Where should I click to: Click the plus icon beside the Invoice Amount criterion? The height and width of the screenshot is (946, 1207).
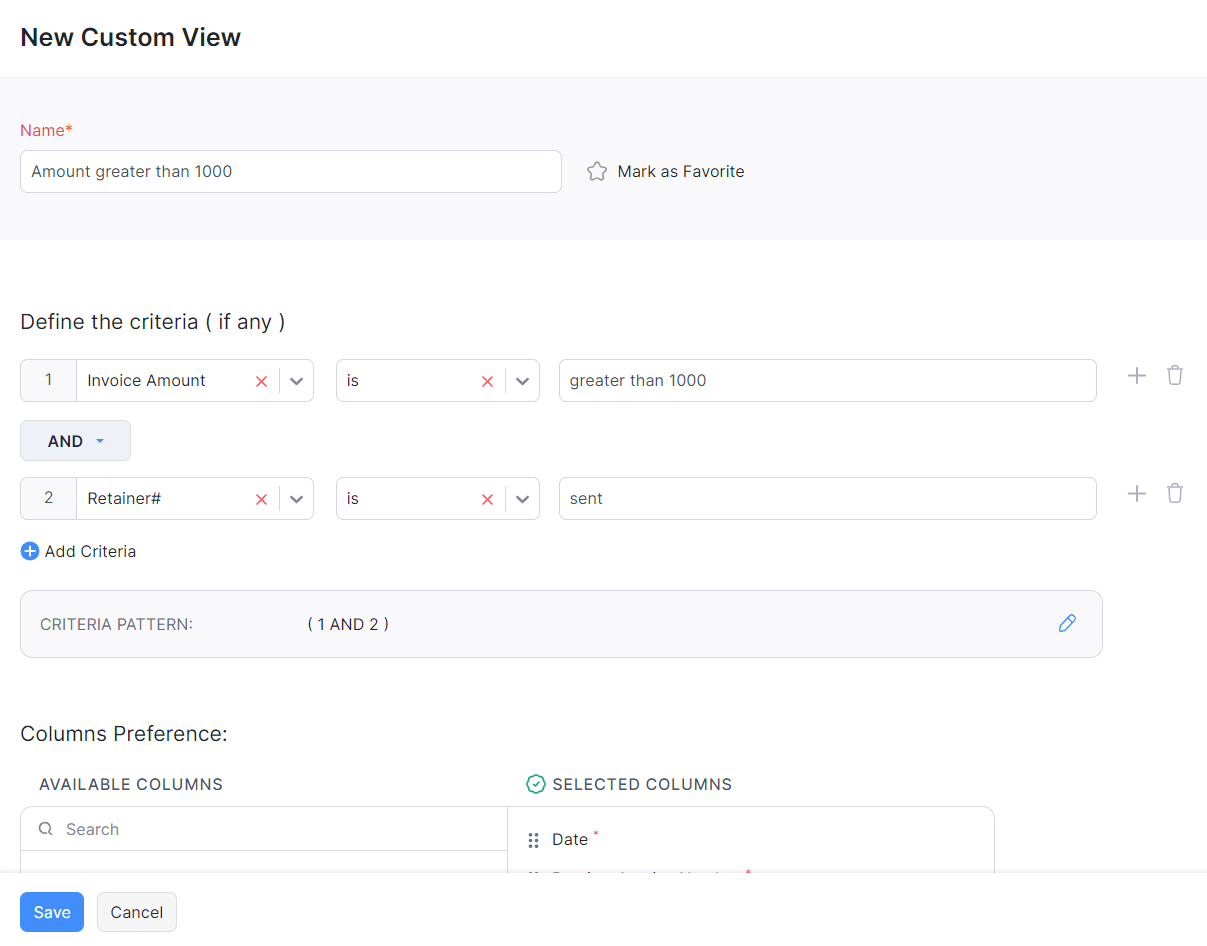pos(1136,375)
